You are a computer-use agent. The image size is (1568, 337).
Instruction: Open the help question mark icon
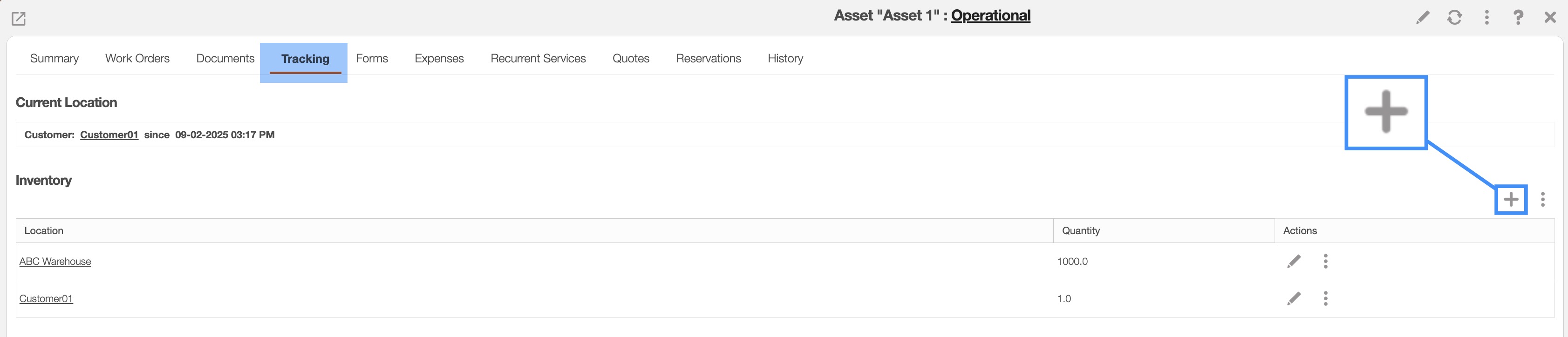1518,18
